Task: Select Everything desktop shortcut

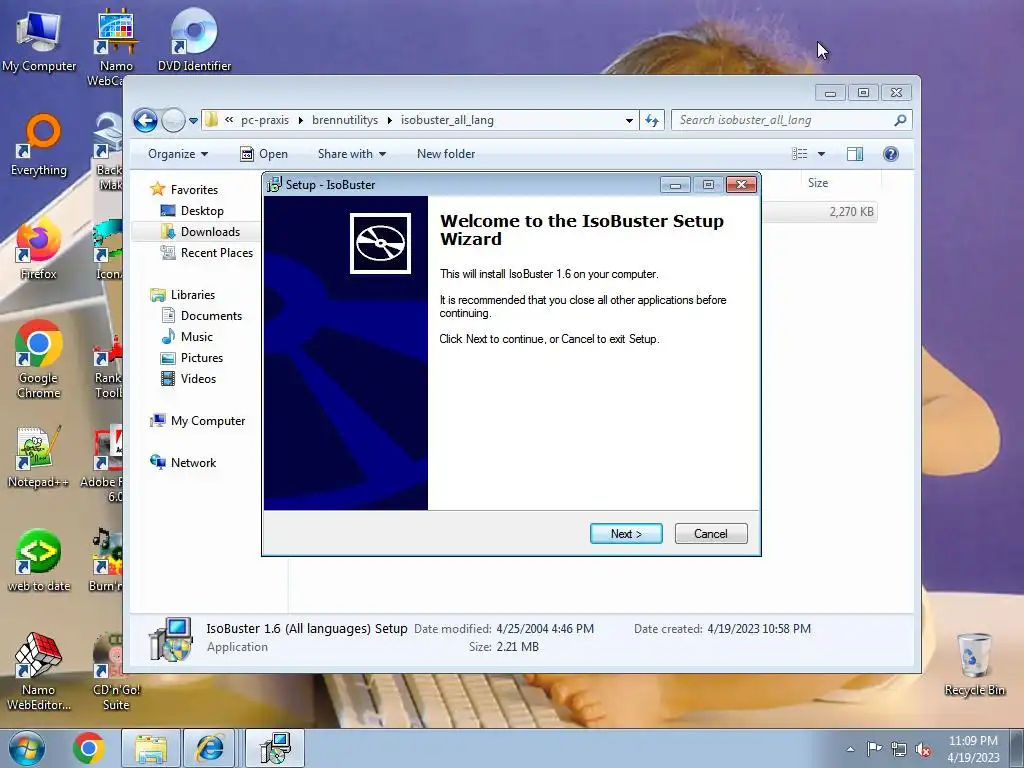Action: [x=39, y=145]
